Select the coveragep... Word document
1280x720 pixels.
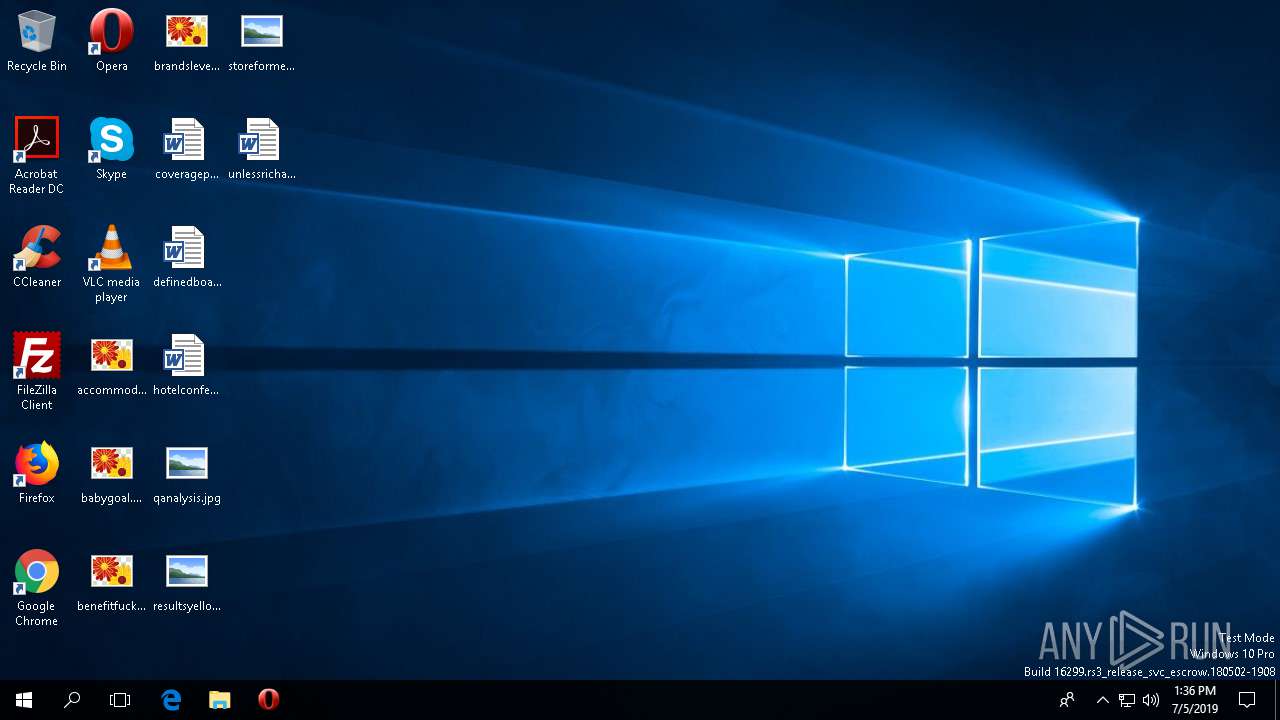click(x=186, y=149)
